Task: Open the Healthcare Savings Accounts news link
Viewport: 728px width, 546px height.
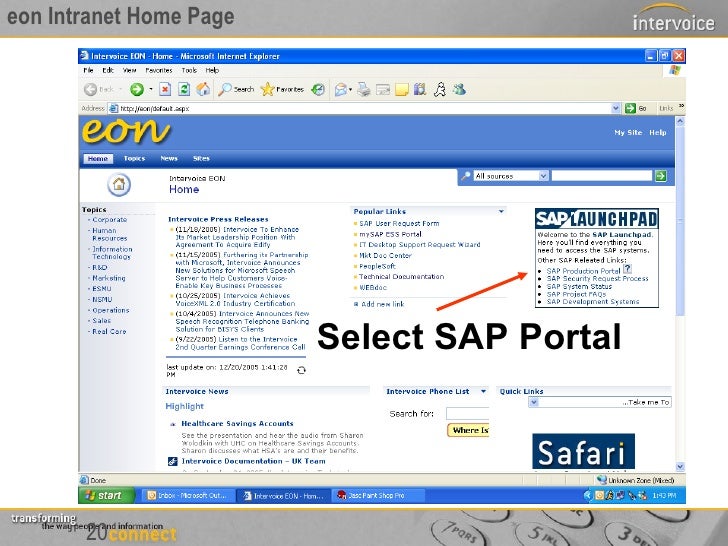Action: coord(237,423)
